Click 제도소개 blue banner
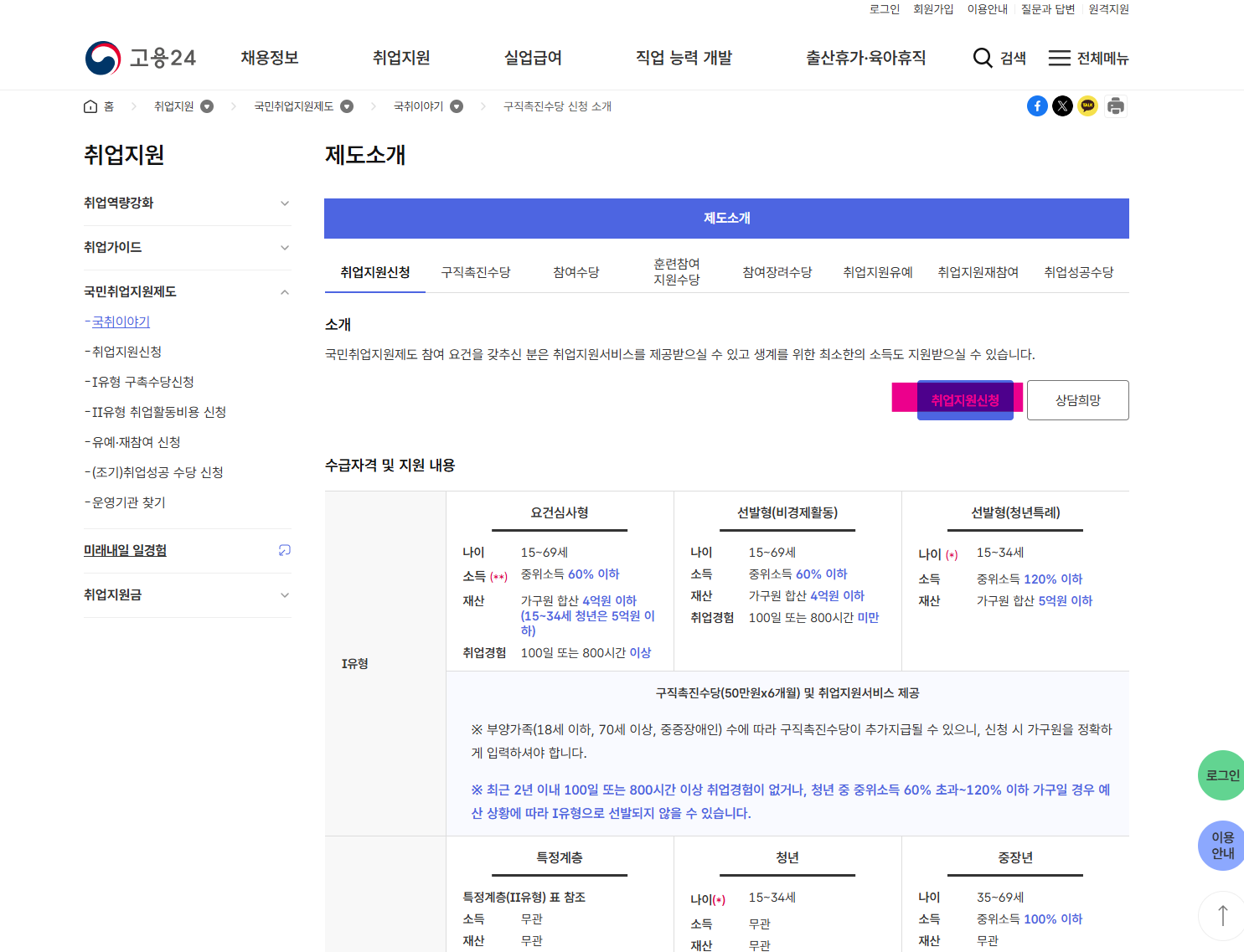 coord(726,219)
